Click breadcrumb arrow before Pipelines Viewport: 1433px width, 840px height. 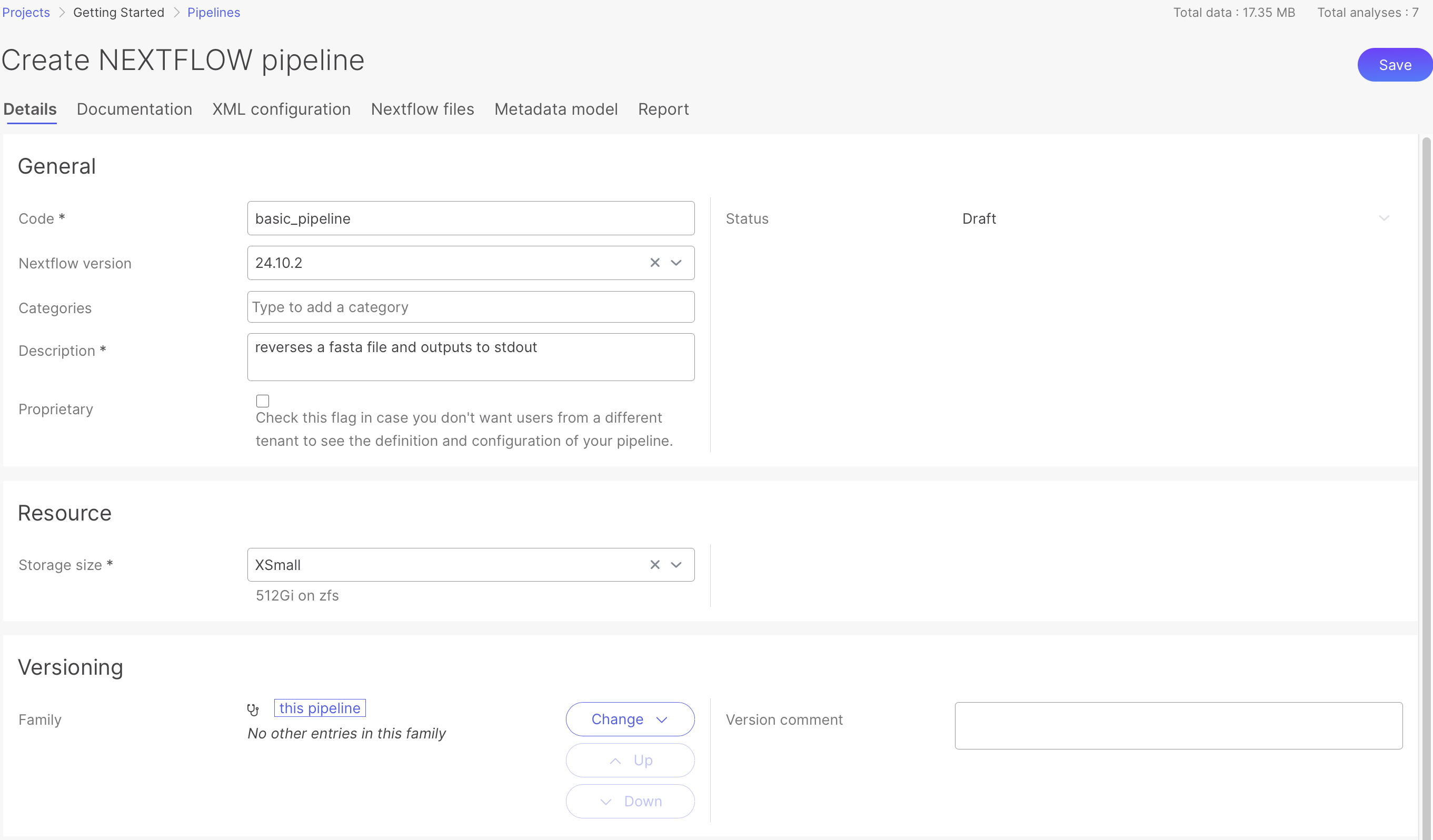[176, 13]
